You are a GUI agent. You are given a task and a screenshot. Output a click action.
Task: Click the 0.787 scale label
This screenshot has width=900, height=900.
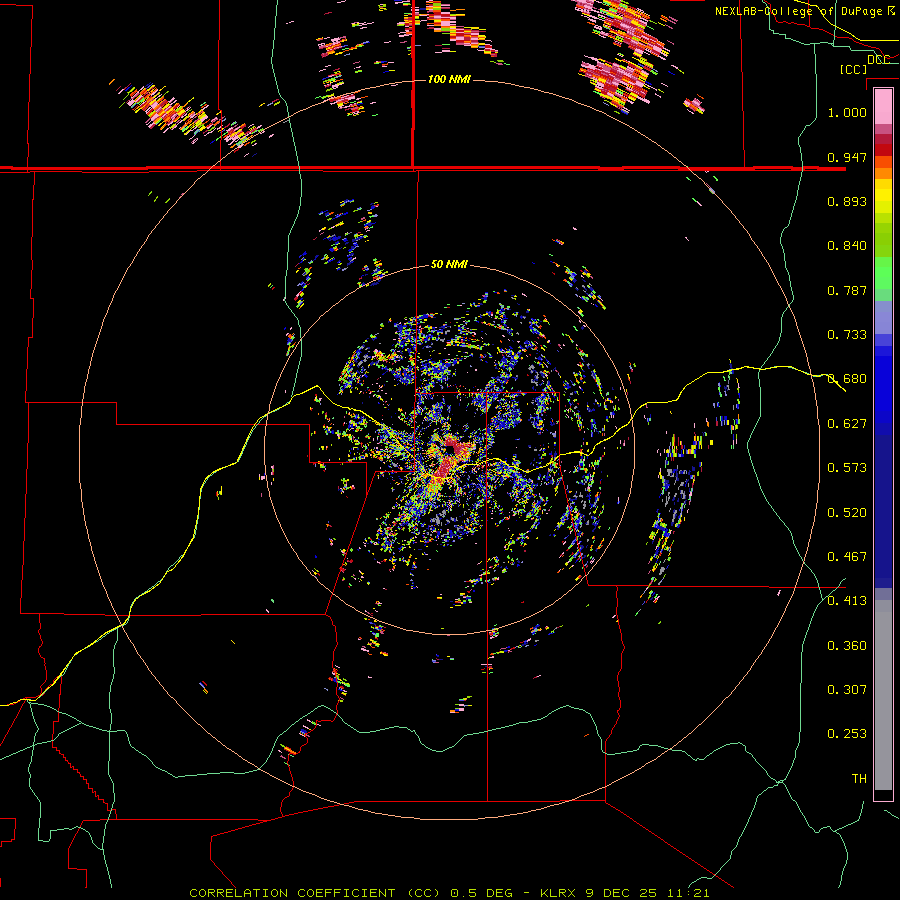point(847,290)
